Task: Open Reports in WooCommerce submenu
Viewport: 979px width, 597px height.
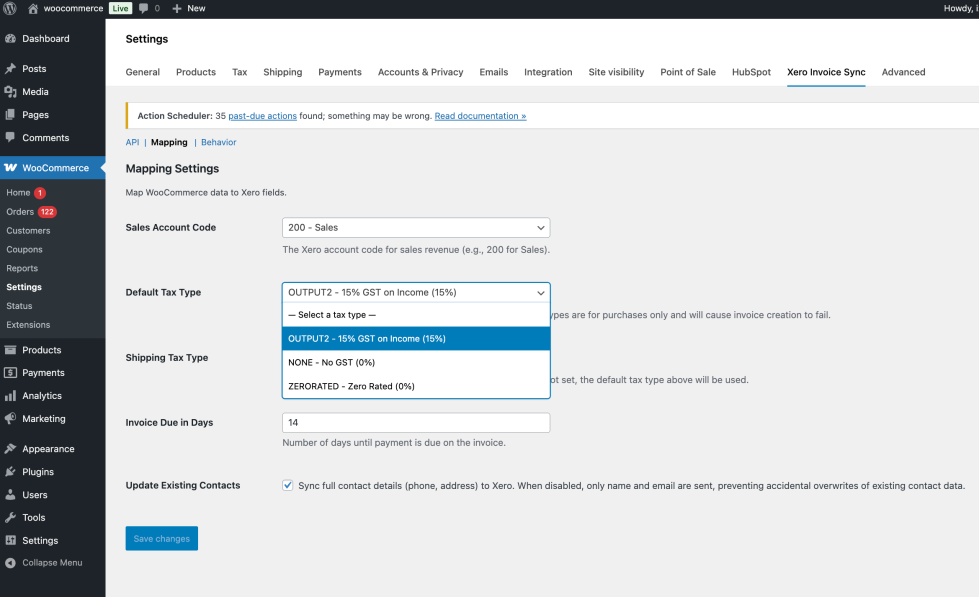Action: tap(22, 268)
